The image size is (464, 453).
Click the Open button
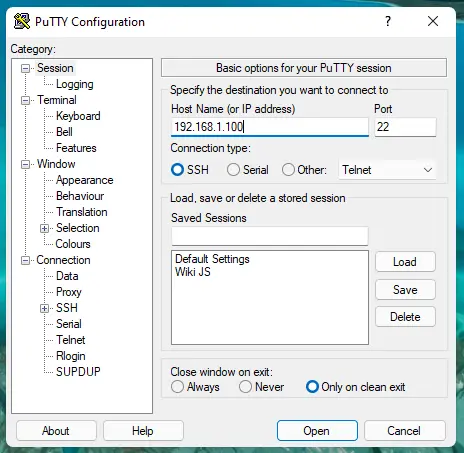point(317,431)
